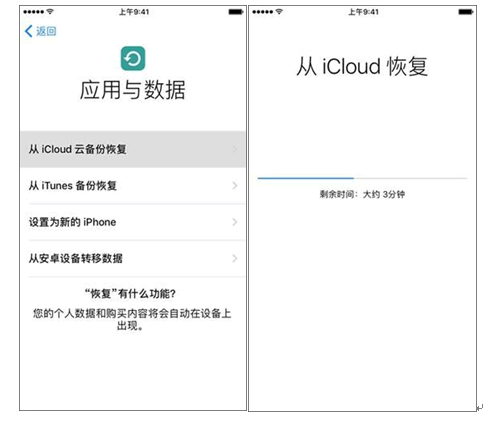499x425 pixels.
Task: Select 从 iCloud 云备份恢复 option
Action: [x=133, y=149]
